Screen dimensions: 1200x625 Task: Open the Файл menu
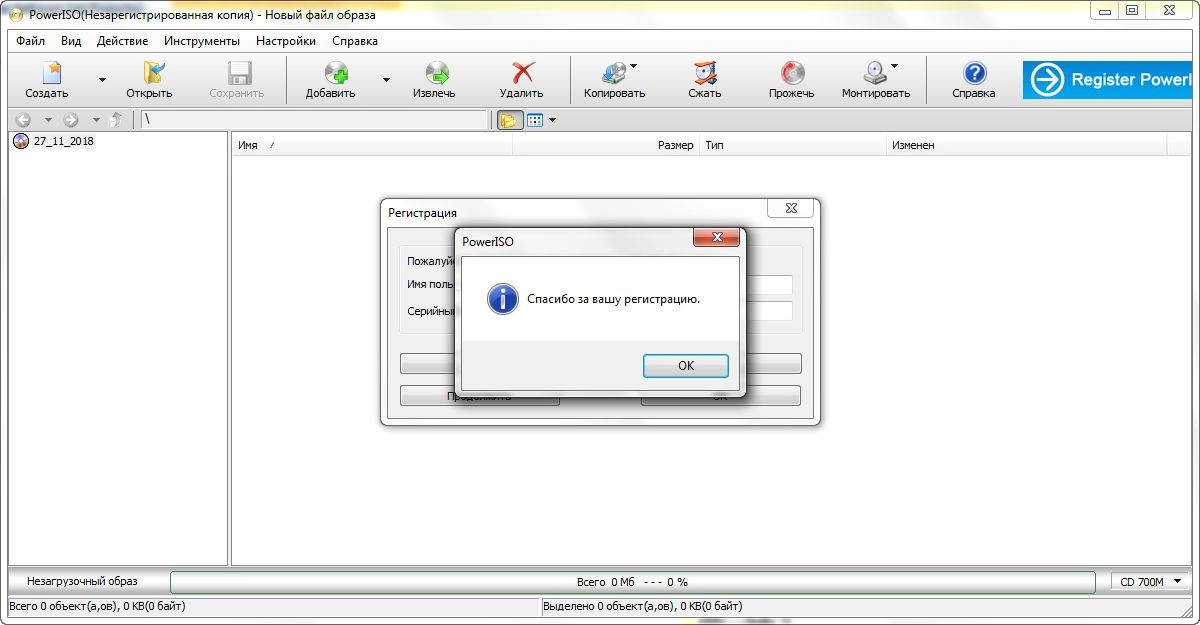coord(31,41)
